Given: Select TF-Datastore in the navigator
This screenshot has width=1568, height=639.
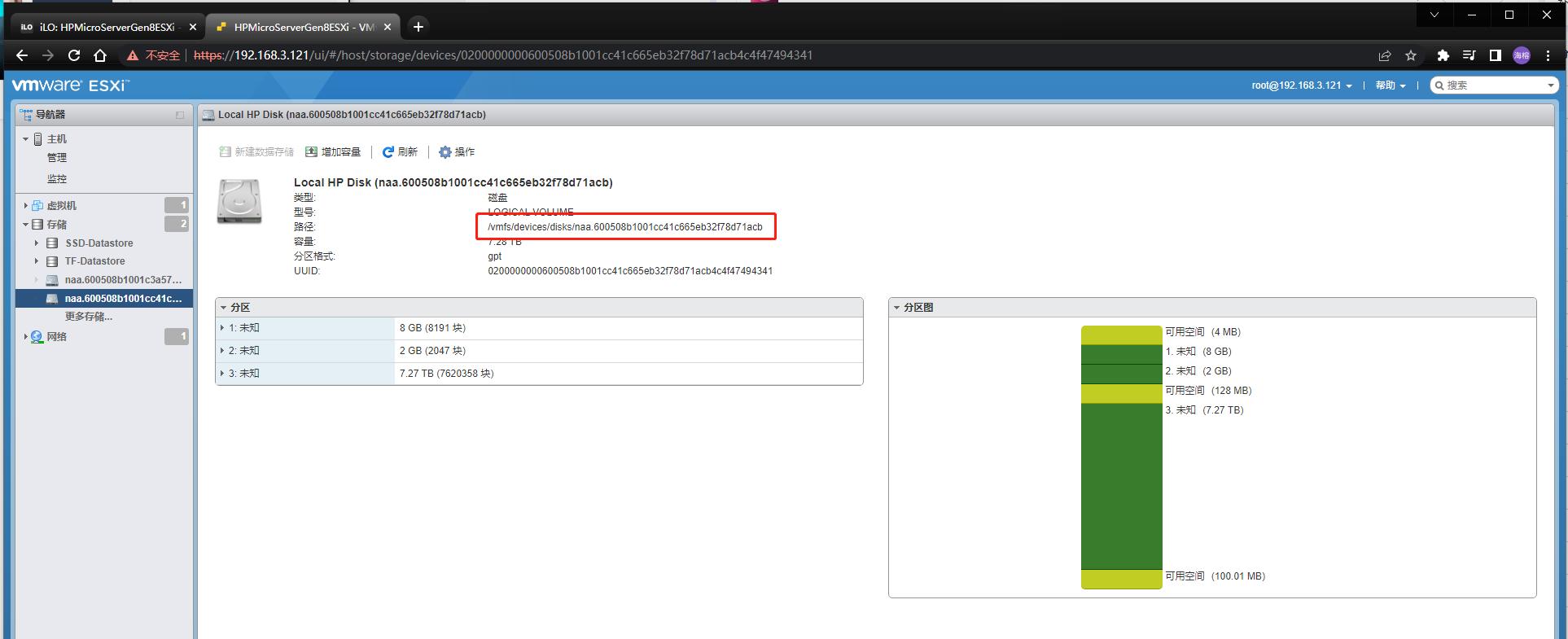Looking at the screenshot, I should click(x=95, y=261).
